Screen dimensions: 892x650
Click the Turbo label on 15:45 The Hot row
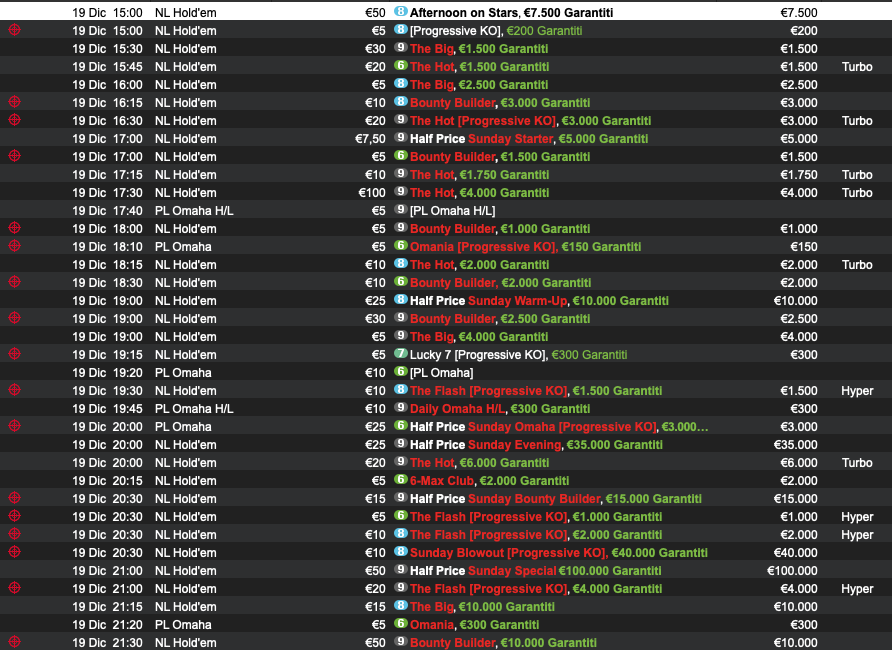(857, 67)
